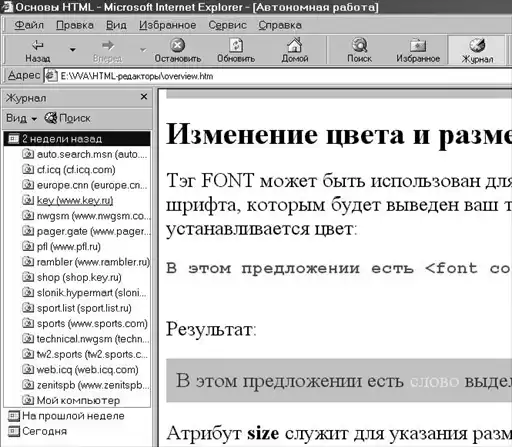Select Мой компьютер history entry

pyautogui.click(x=78, y=400)
